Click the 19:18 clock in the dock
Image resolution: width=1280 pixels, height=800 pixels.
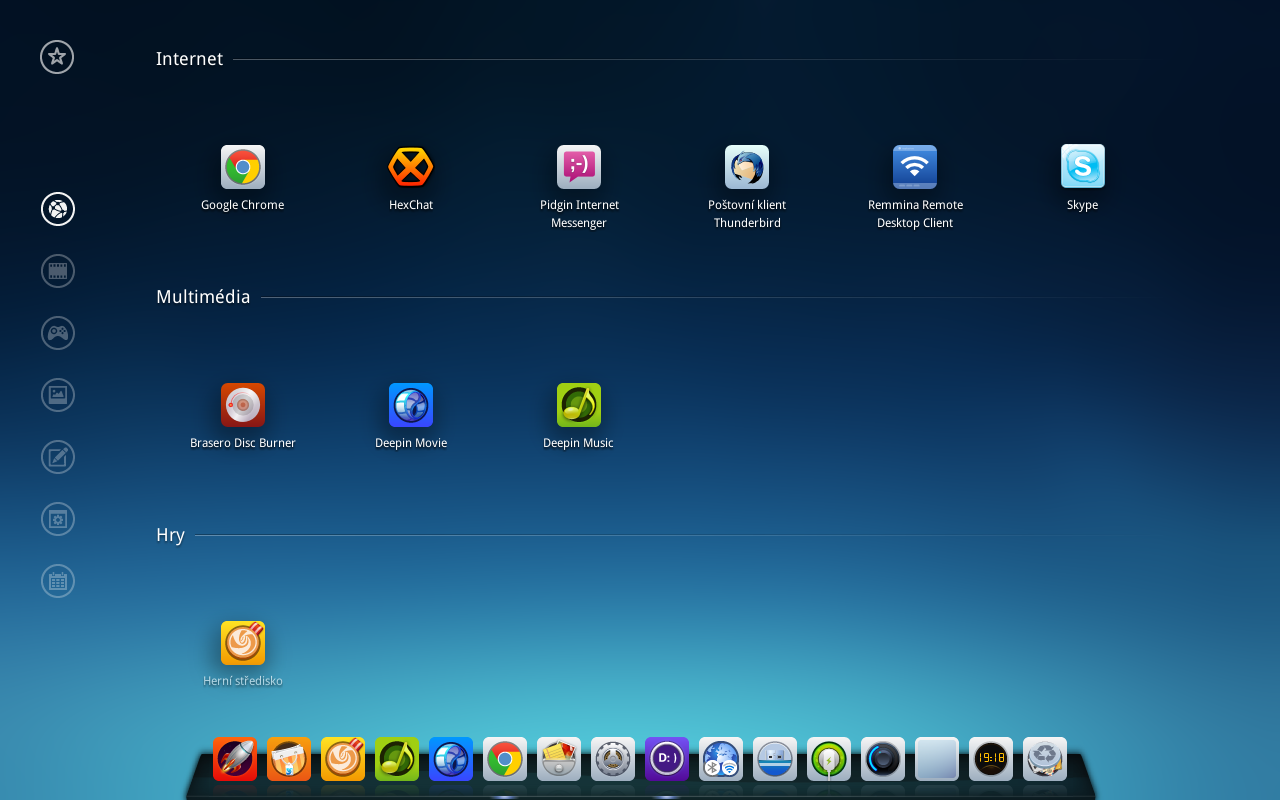pos(990,760)
